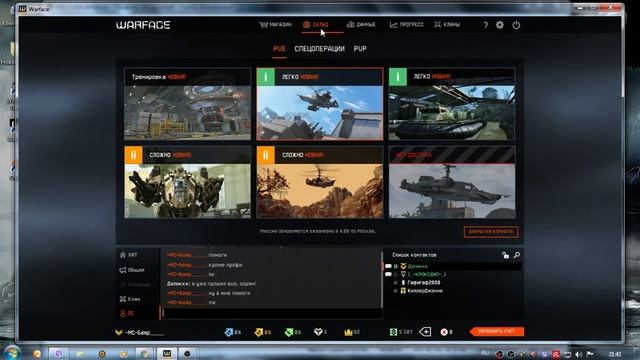
Task: Click the player name -МС-Баяр
Action: tap(144, 333)
